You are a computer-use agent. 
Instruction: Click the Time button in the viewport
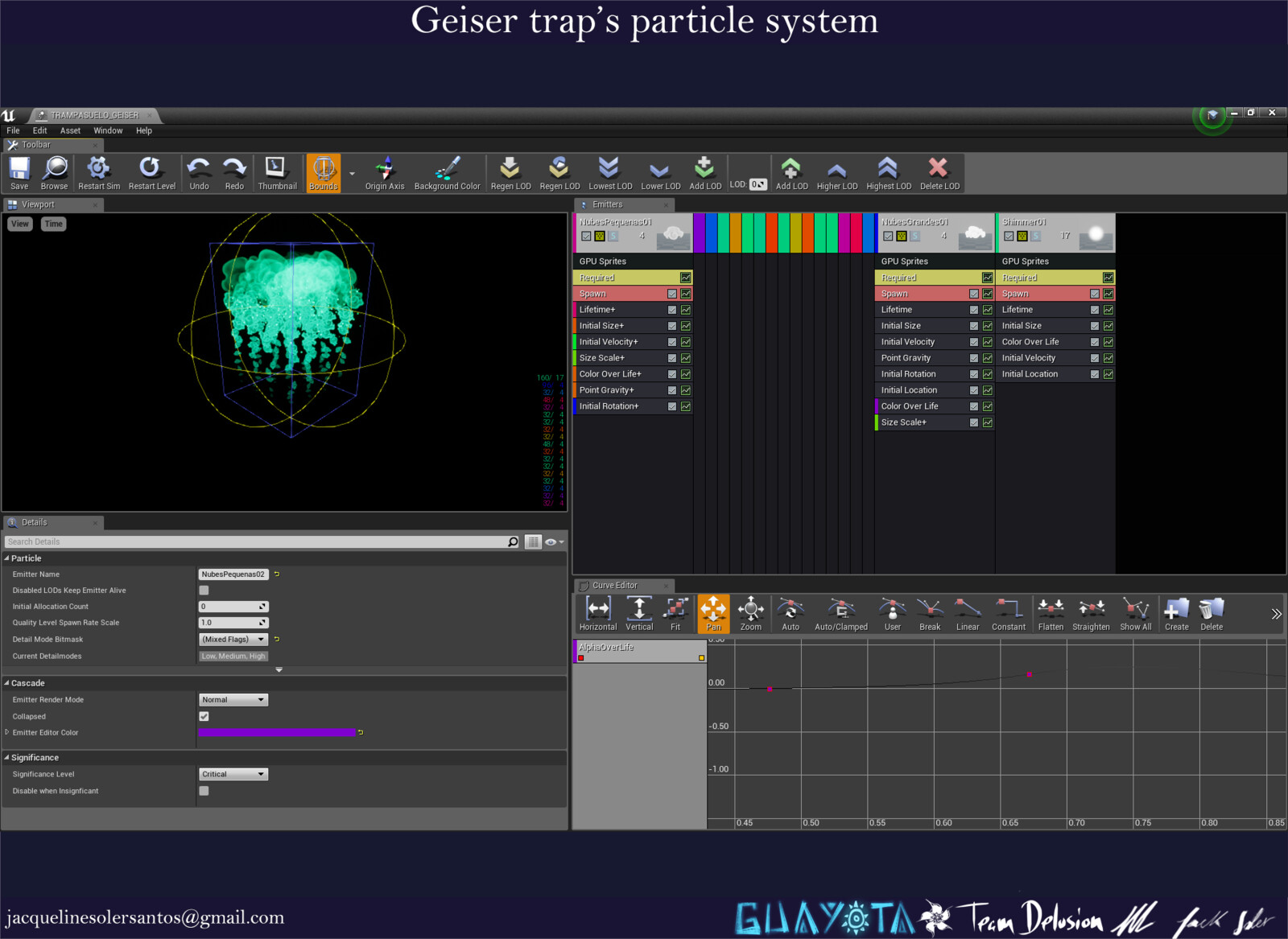[x=53, y=224]
